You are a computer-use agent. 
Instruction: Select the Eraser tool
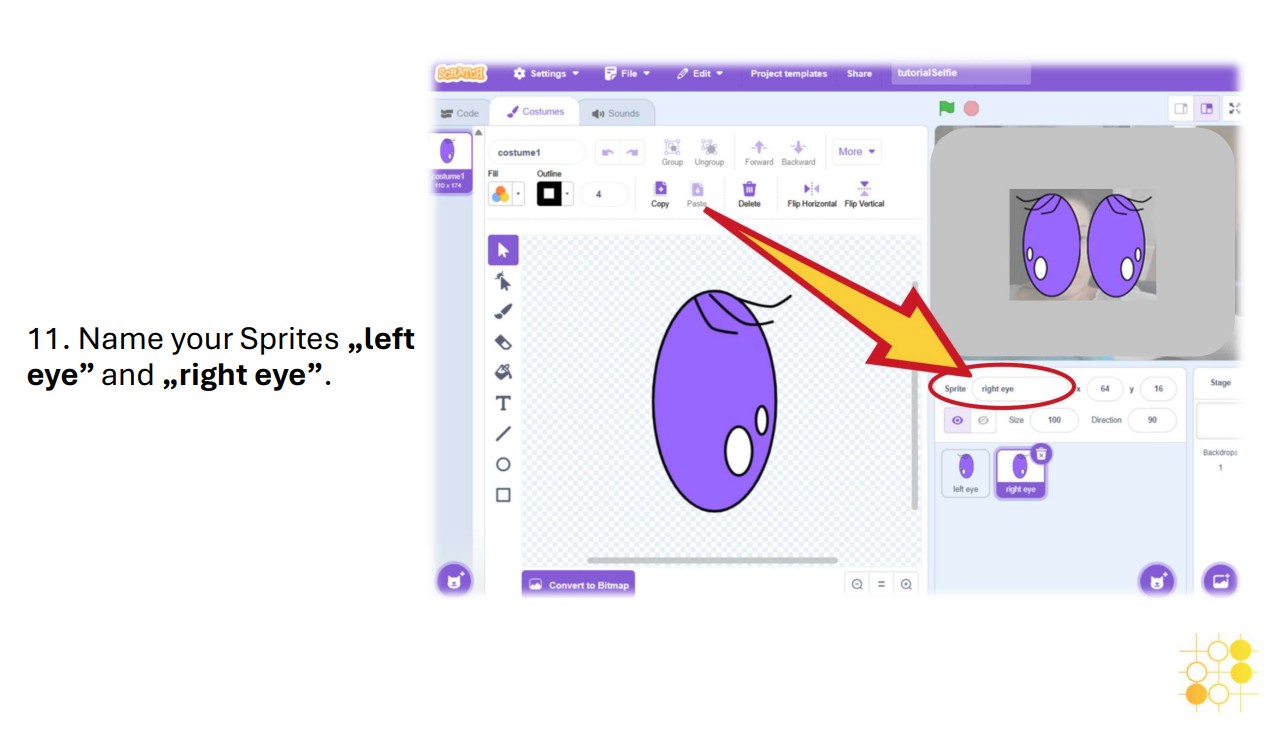click(x=503, y=341)
